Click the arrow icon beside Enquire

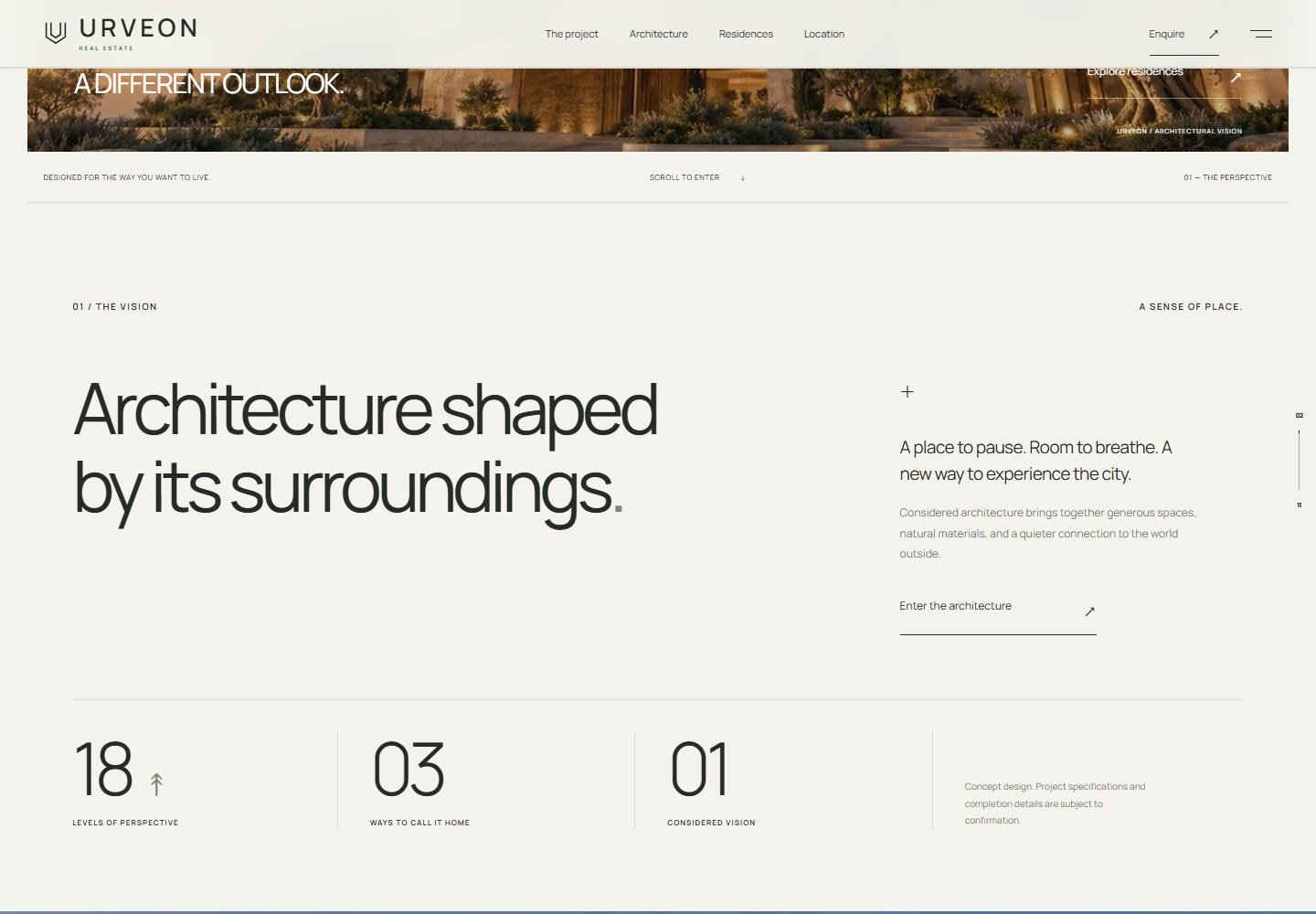[1214, 34]
